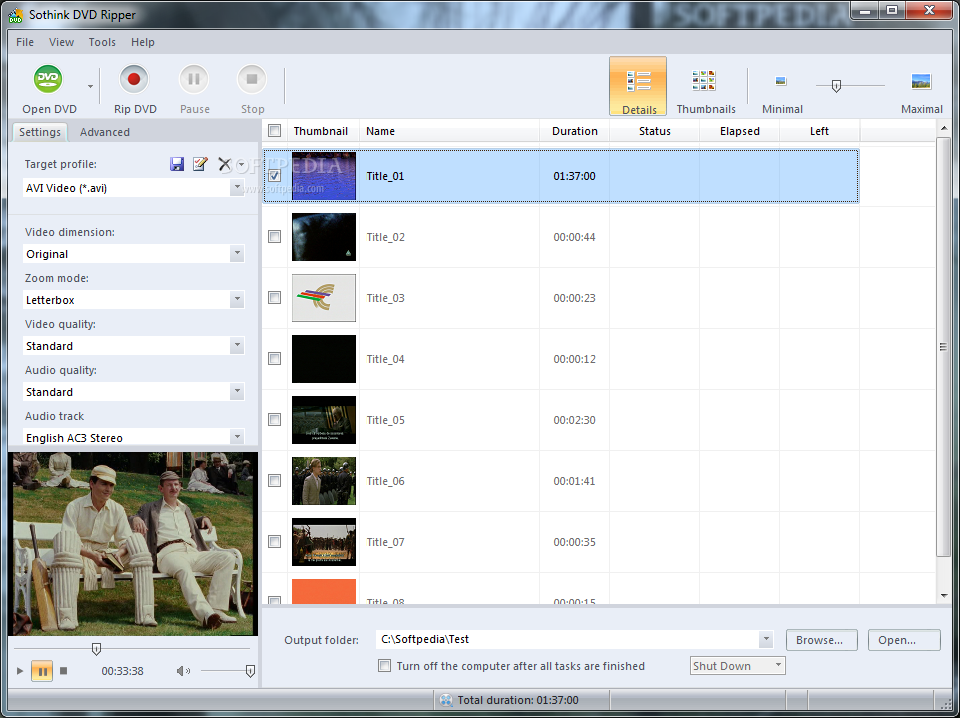Select the Title_06 thumbnail
Screen dimensions: 960x718
(324, 481)
